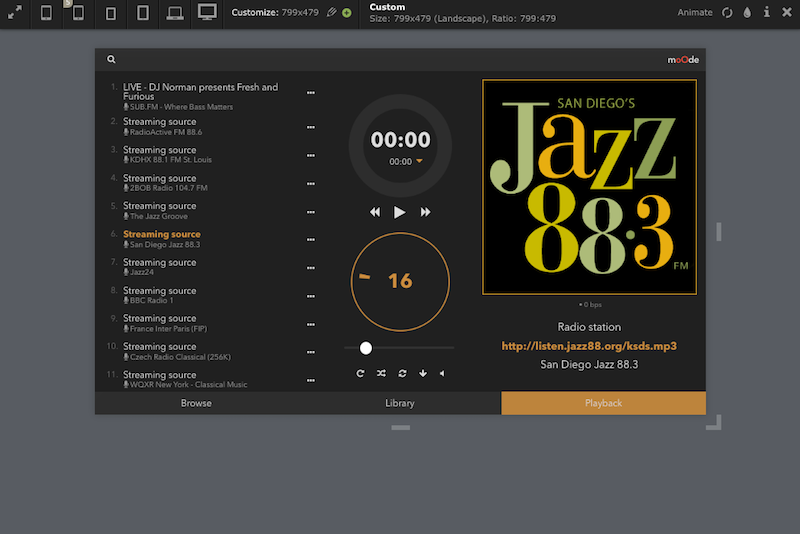Open the menu for The Jazz Groove

click(x=311, y=212)
